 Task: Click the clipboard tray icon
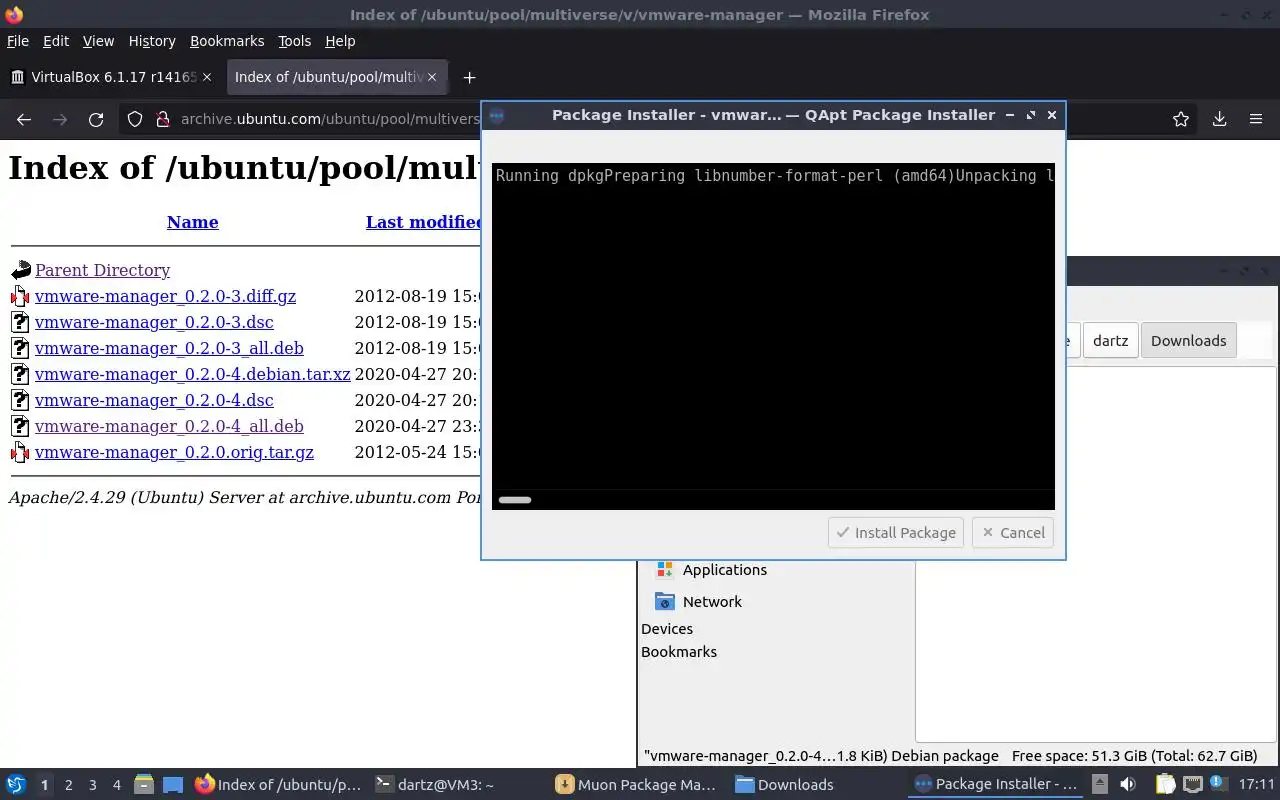click(x=1165, y=785)
